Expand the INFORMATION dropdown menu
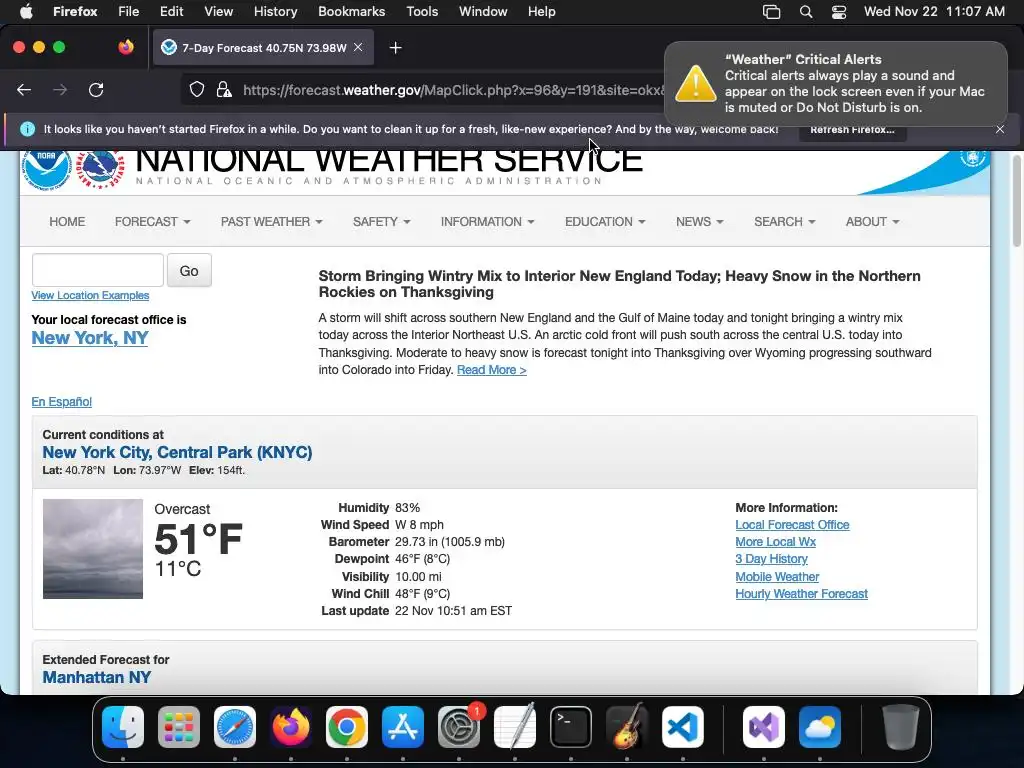Image resolution: width=1024 pixels, height=768 pixels. 488,222
